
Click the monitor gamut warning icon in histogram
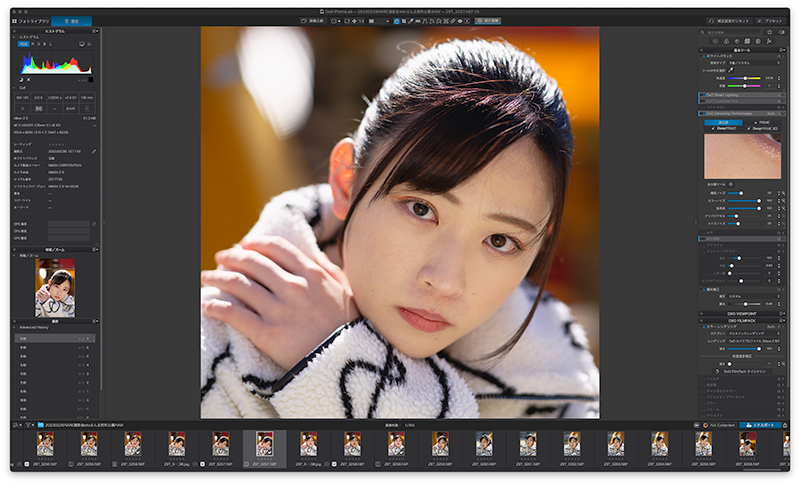82,44
